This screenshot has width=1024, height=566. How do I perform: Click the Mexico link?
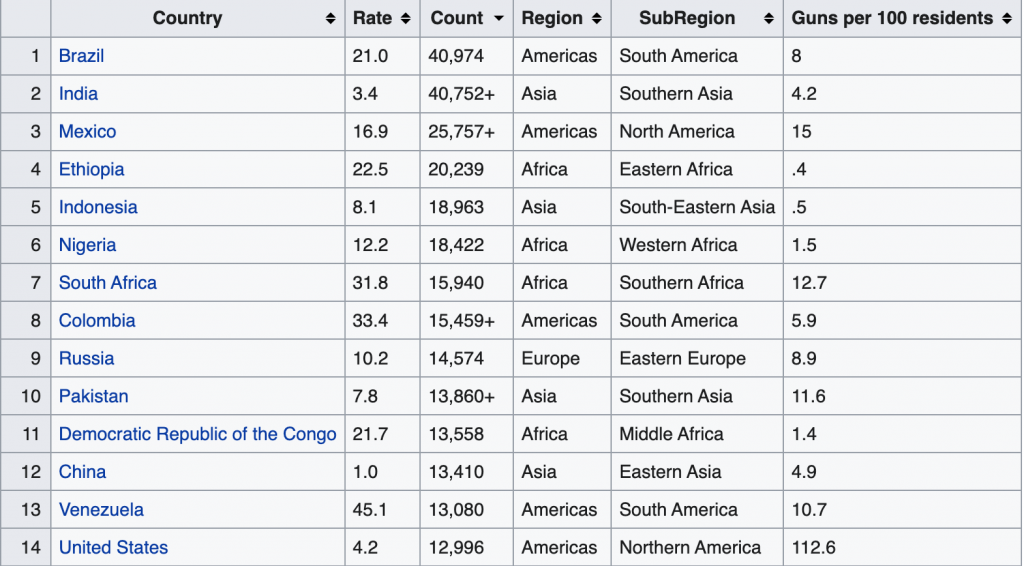[x=87, y=132]
